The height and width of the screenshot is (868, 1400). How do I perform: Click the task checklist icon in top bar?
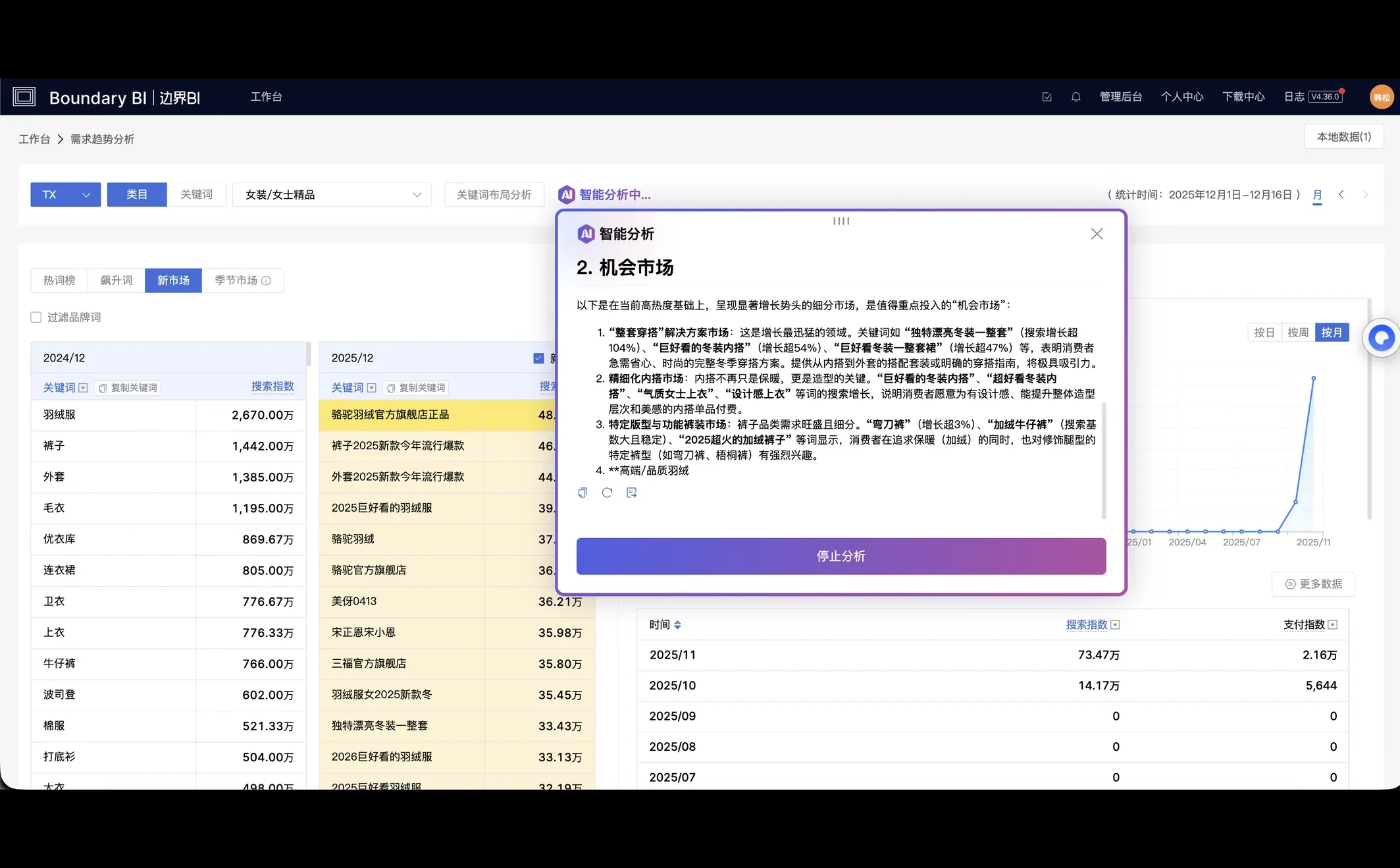click(1047, 96)
